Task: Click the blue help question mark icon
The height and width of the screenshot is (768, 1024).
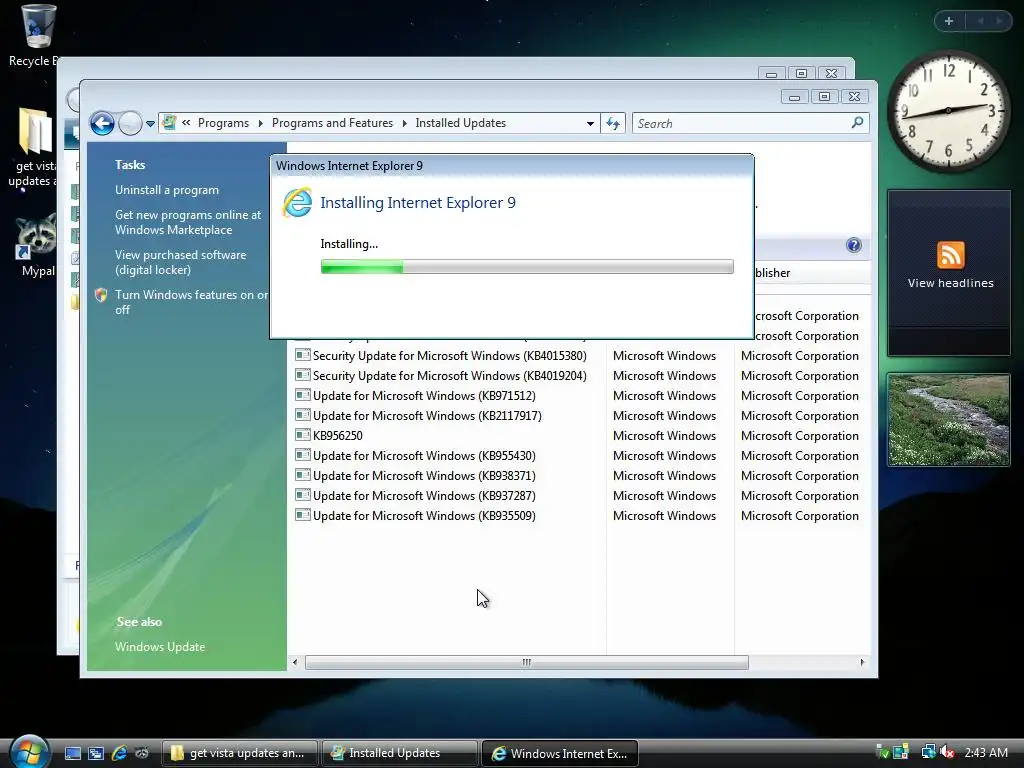Action: click(x=854, y=245)
